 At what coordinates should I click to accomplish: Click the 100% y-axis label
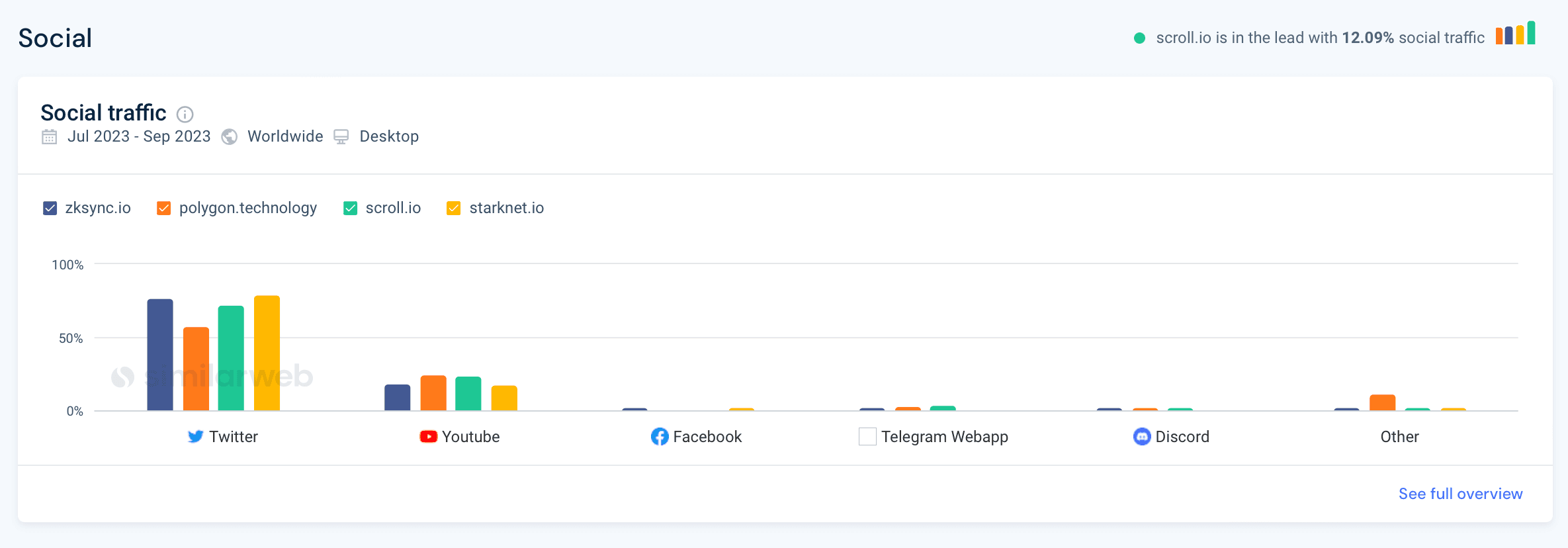[67, 265]
